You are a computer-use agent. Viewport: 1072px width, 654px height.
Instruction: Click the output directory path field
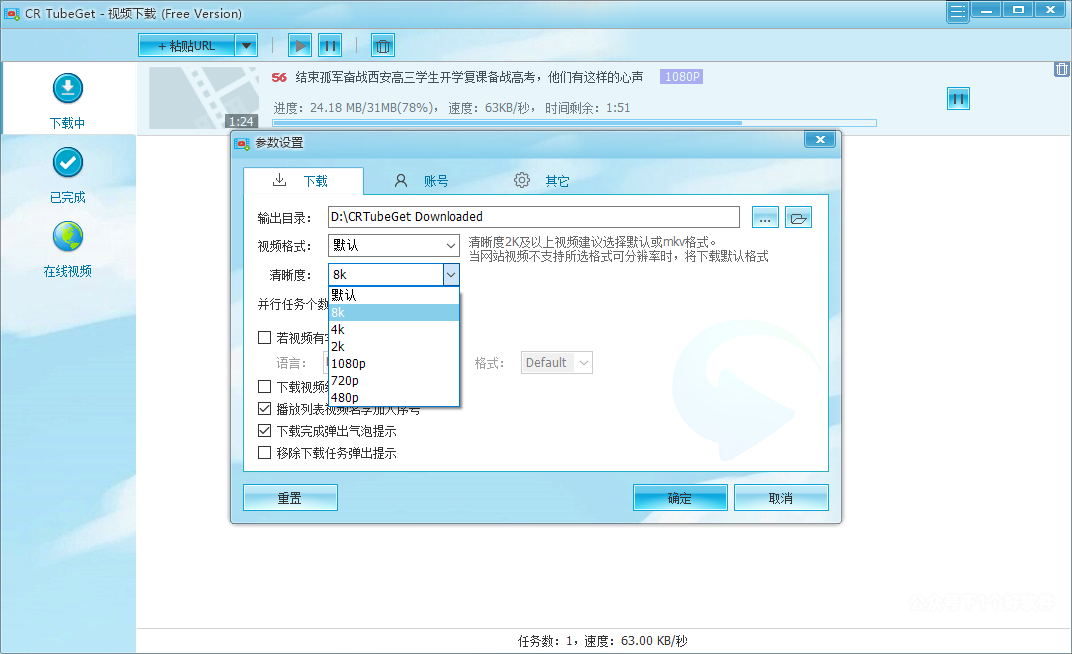[533, 217]
